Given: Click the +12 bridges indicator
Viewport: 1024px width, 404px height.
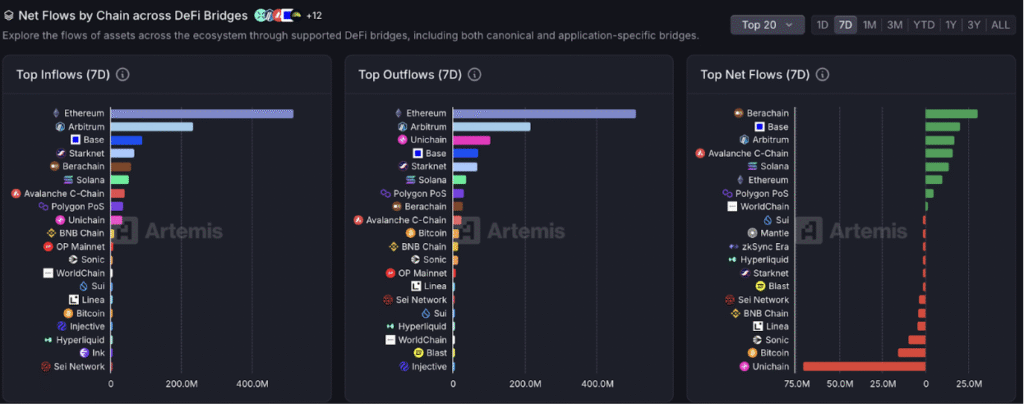Looking at the screenshot, I should pyautogui.click(x=313, y=15).
